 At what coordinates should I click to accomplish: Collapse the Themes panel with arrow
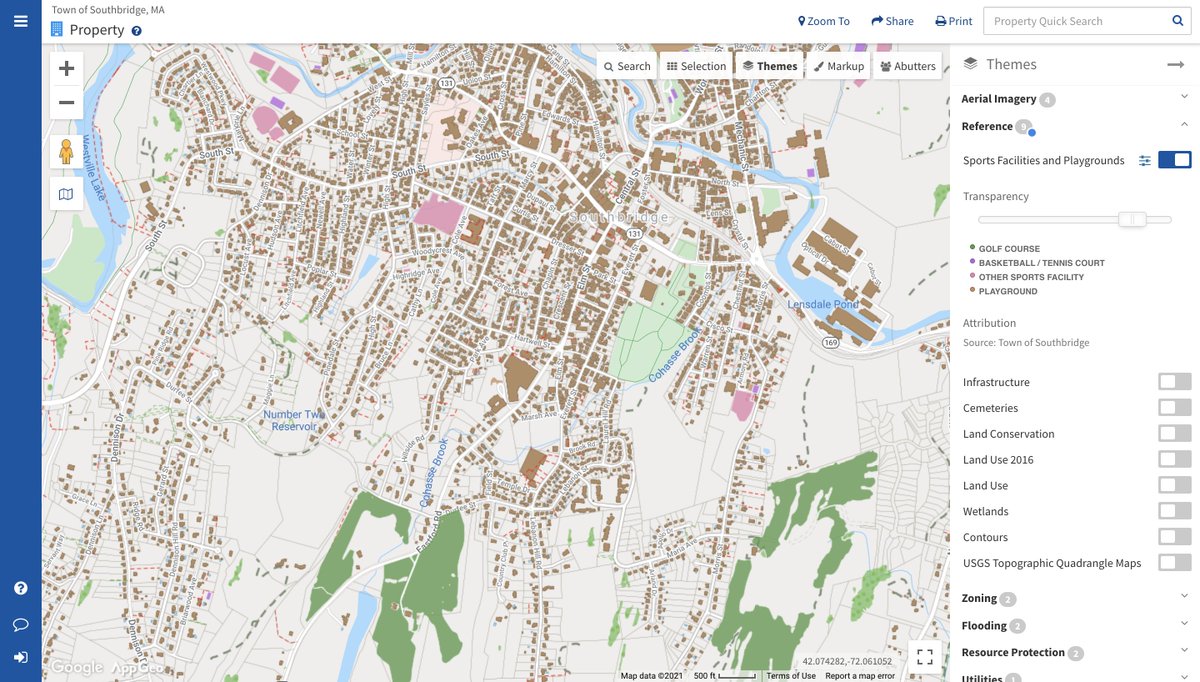(x=1175, y=64)
